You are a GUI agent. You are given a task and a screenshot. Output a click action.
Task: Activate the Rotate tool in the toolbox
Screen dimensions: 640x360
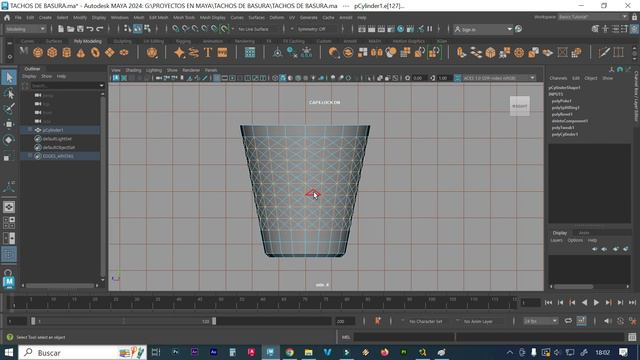(9, 140)
